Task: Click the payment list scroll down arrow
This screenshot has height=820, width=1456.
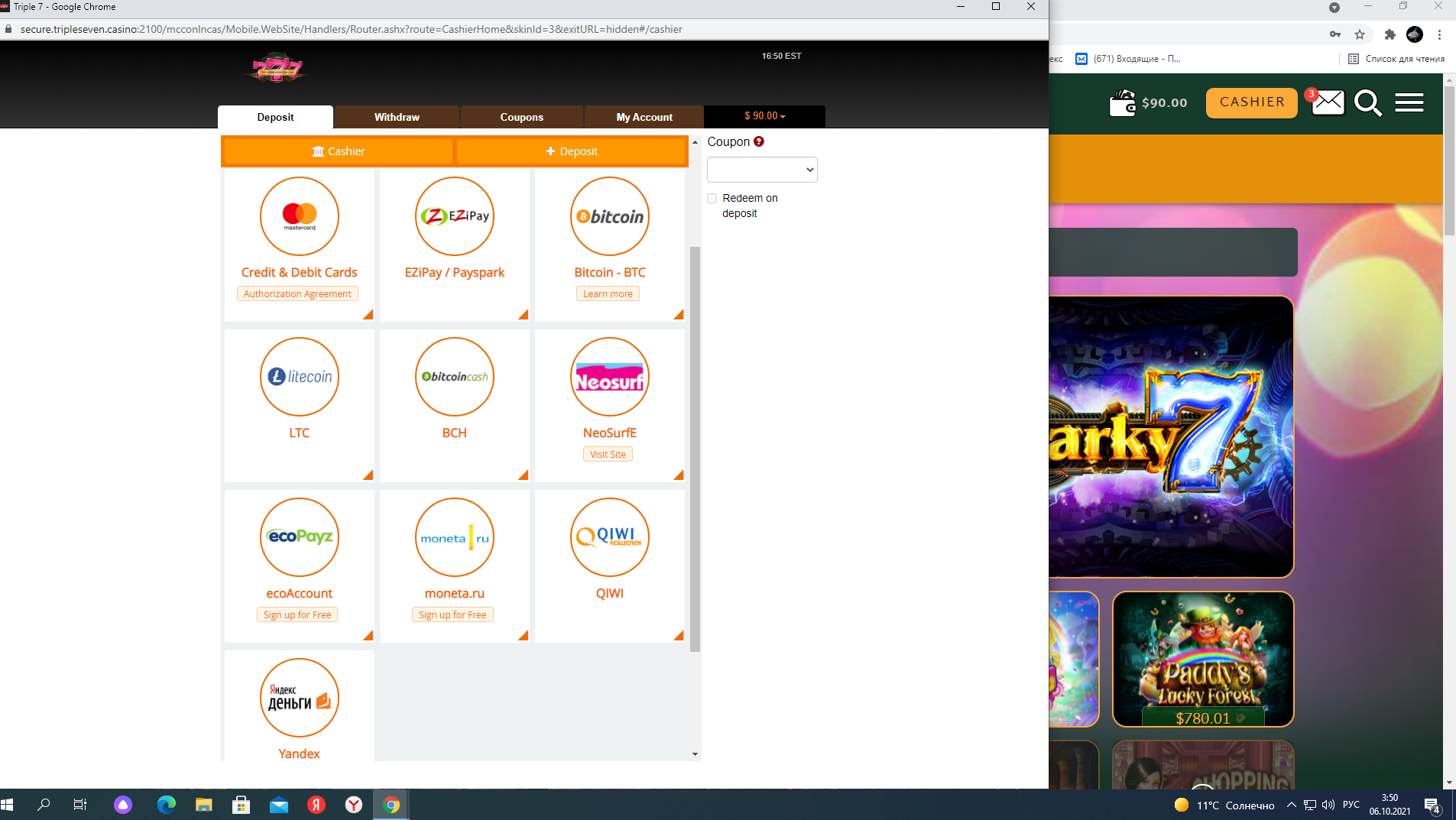Action: [695, 754]
